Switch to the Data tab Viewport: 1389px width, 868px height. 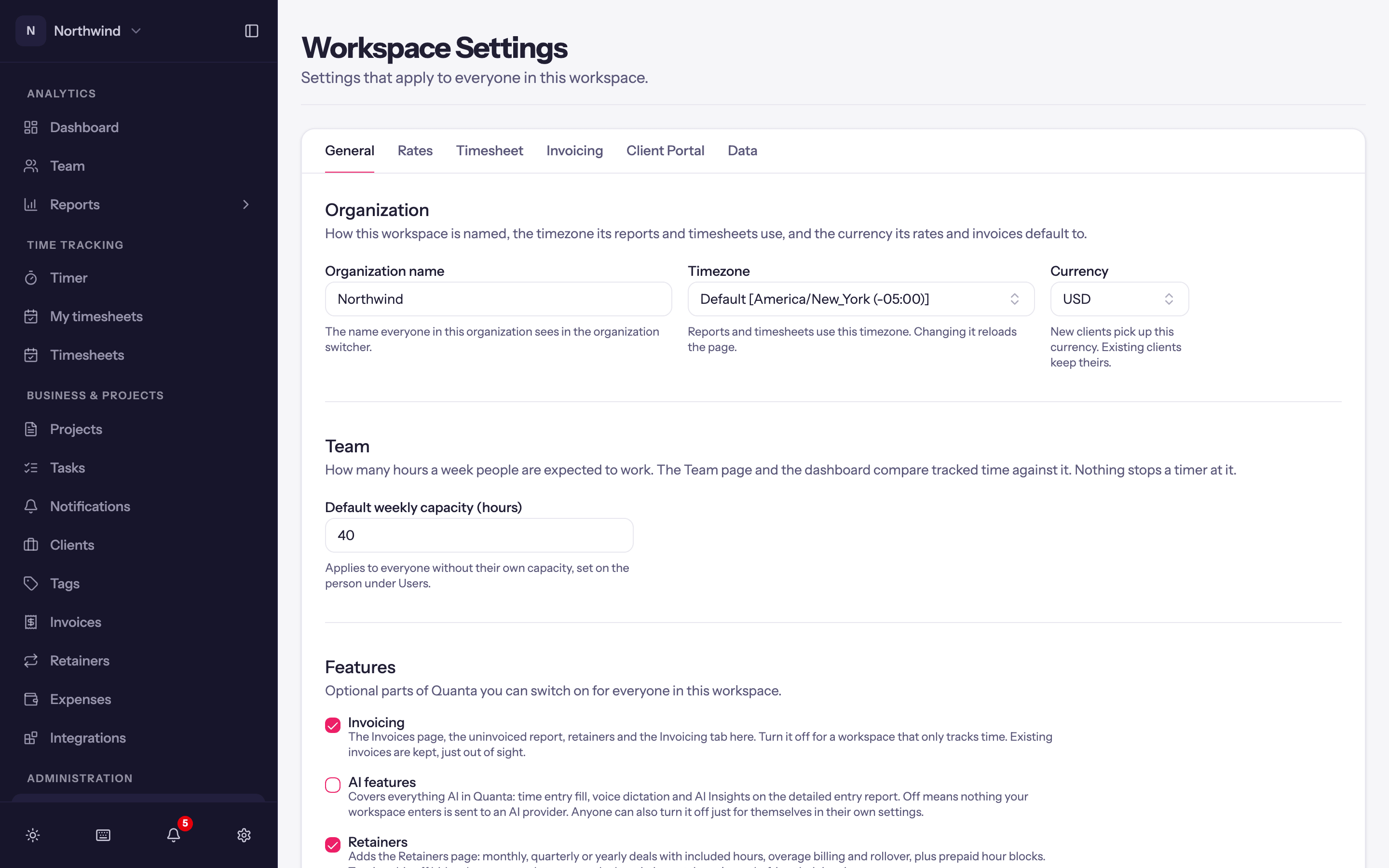click(x=742, y=150)
